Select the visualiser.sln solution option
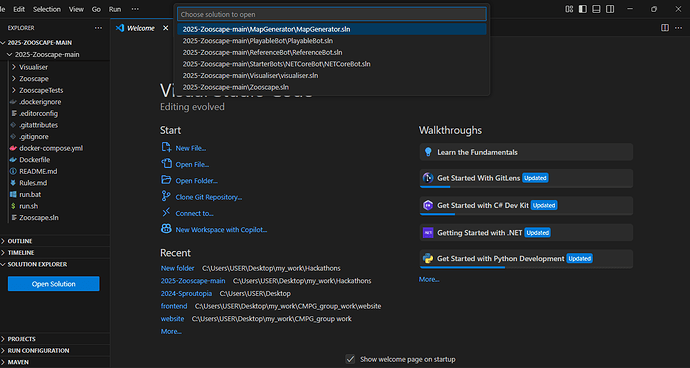 (332, 76)
